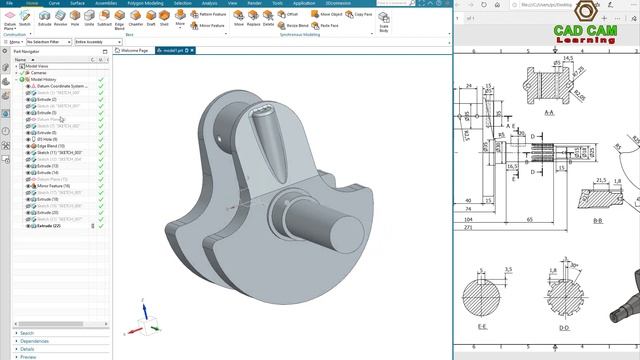Open resource bar settings gear
The height and width of the screenshot is (360, 640).
pos(5,51)
